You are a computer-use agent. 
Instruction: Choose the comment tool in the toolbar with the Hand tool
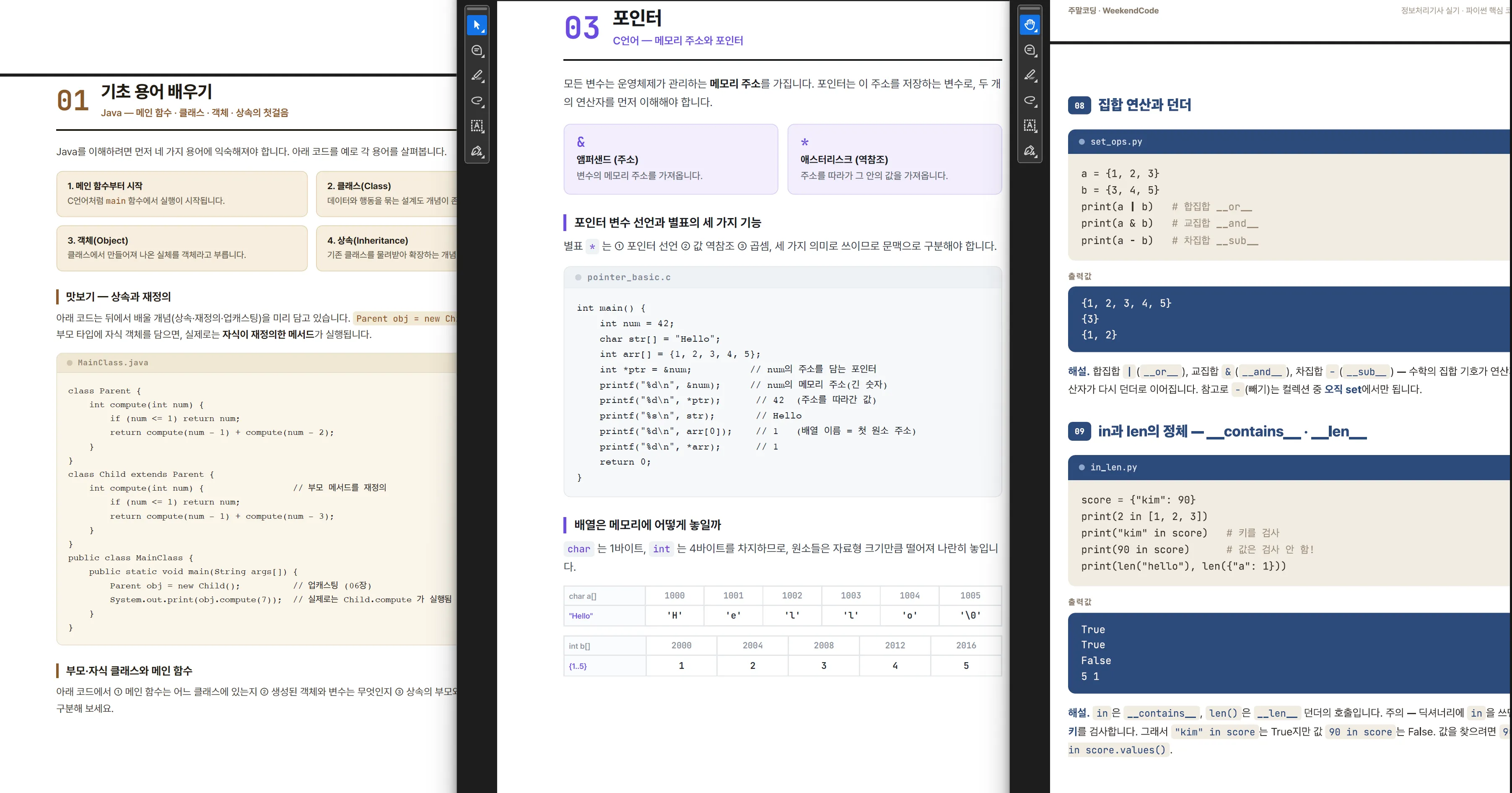tap(1030, 50)
